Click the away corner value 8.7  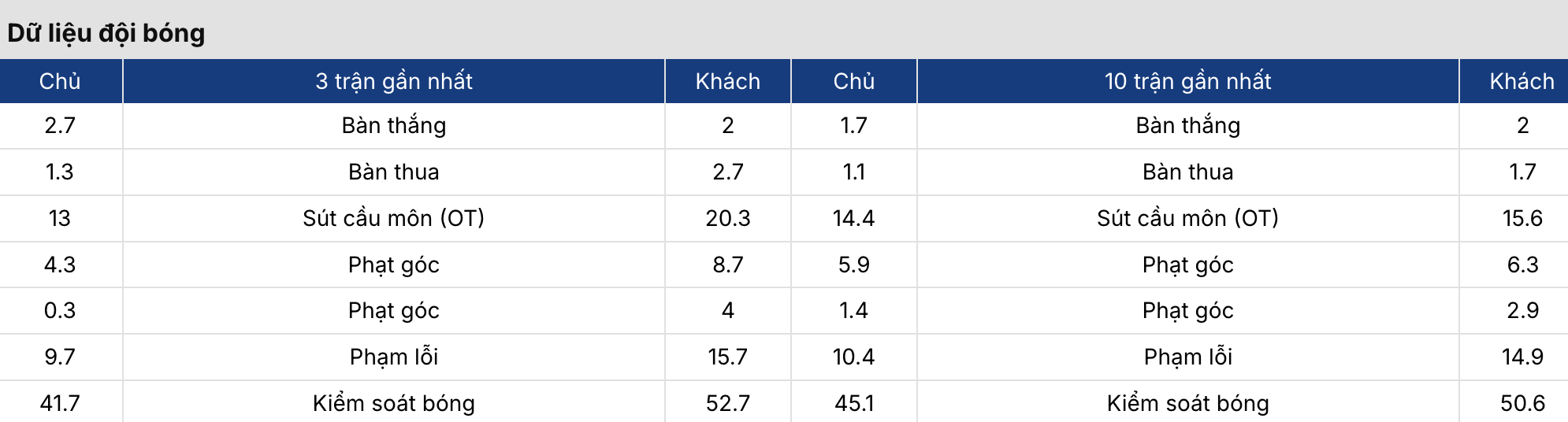coord(728,265)
